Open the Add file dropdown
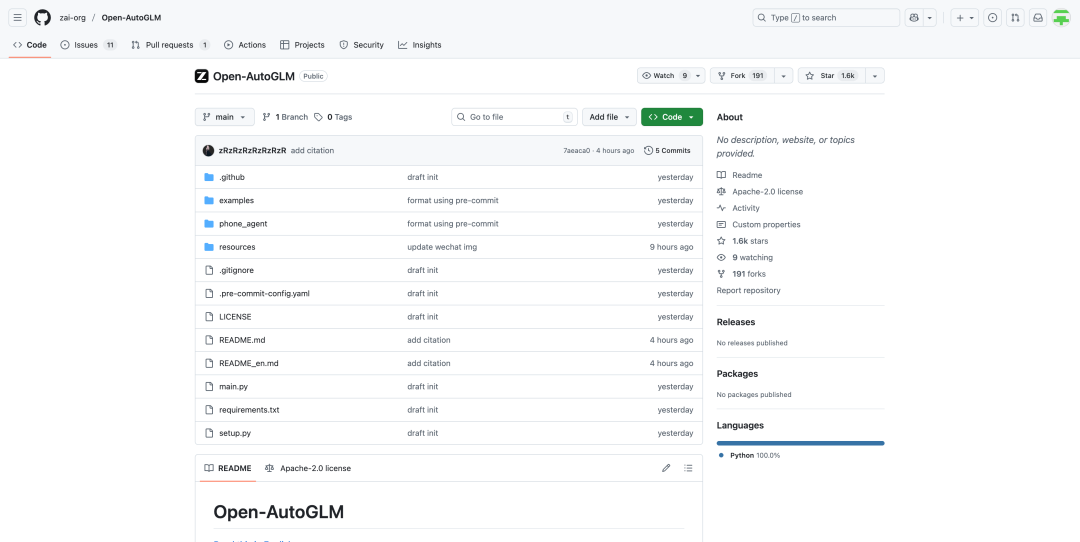The width and height of the screenshot is (1080, 542). pyautogui.click(x=609, y=117)
